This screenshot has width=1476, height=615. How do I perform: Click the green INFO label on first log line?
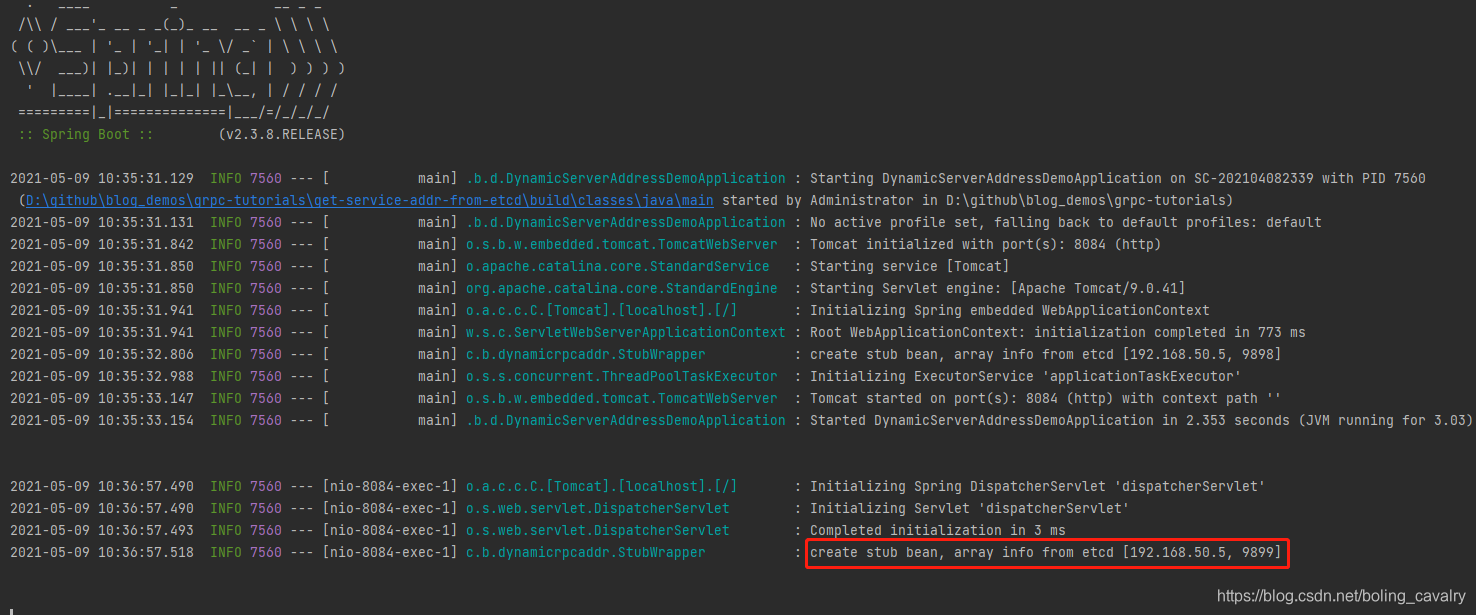pos(225,178)
